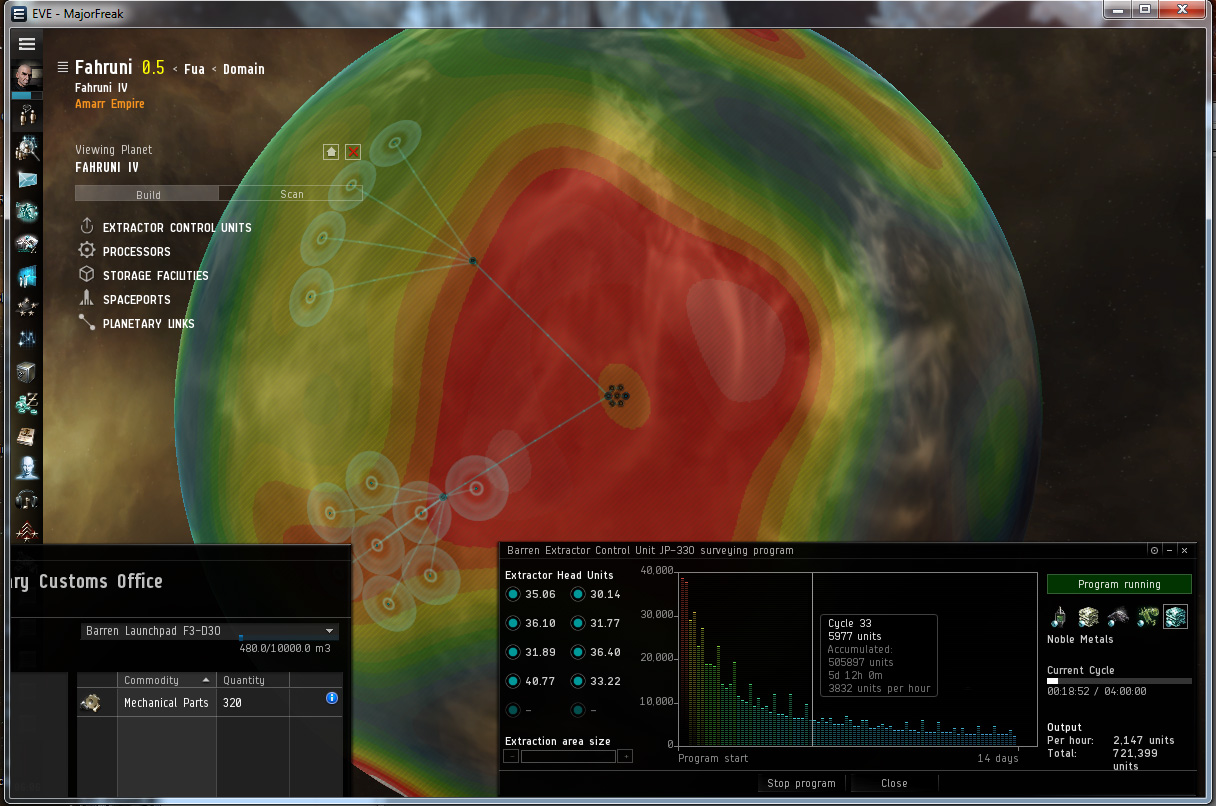
Task: Sort by the Quantity column header
Action: (x=253, y=680)
